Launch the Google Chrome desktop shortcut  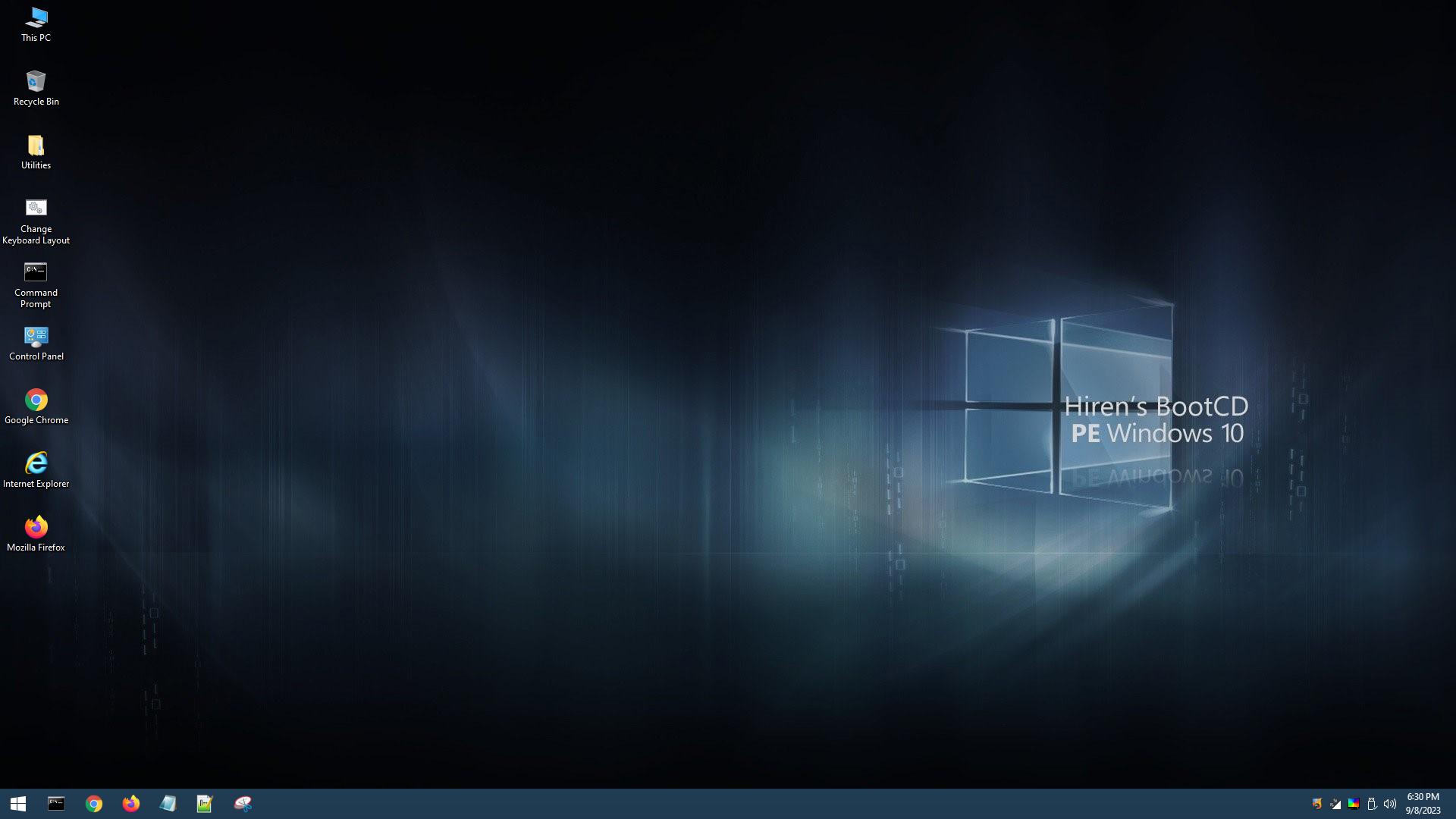tap(35, 400)
